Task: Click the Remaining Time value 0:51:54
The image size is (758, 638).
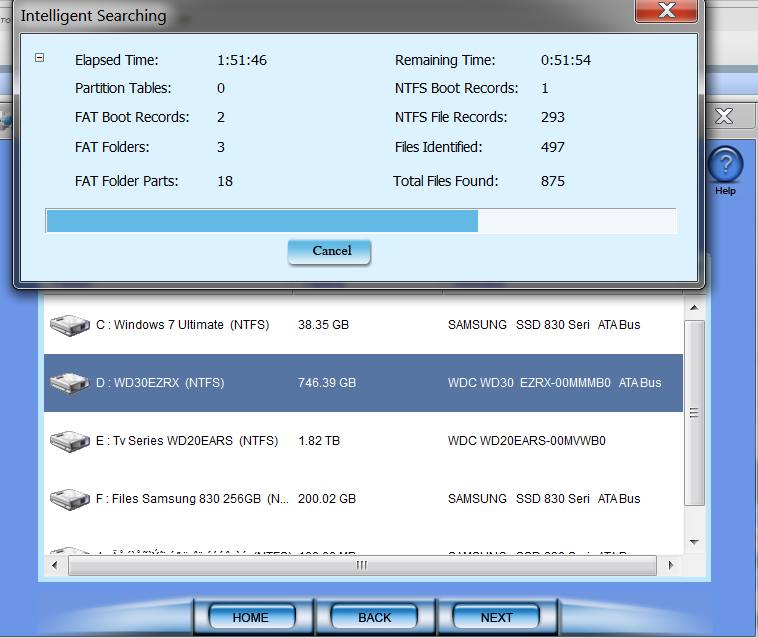Action: point(566,60)
